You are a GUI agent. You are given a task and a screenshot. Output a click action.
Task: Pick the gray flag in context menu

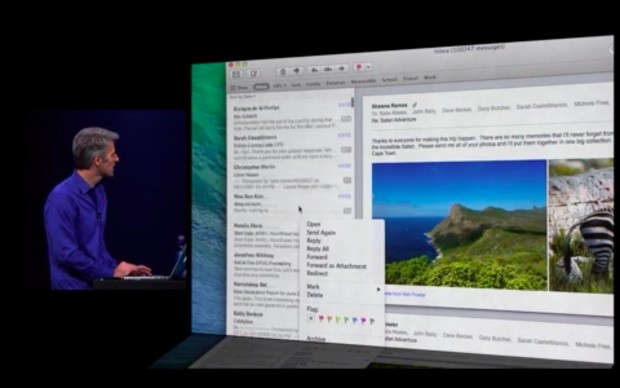[372, 321]
